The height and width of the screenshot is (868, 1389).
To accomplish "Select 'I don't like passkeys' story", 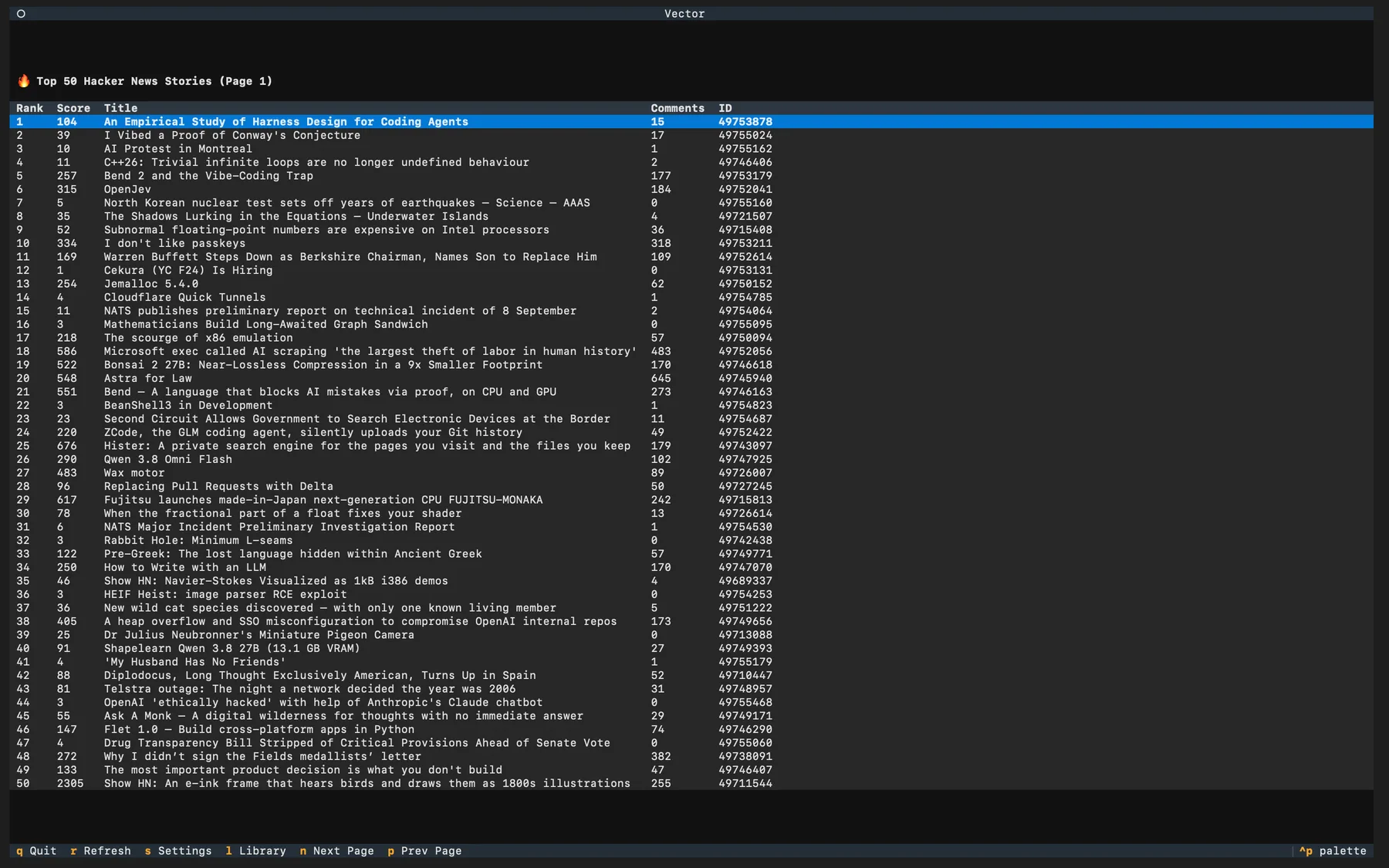I will coord(691,243).
